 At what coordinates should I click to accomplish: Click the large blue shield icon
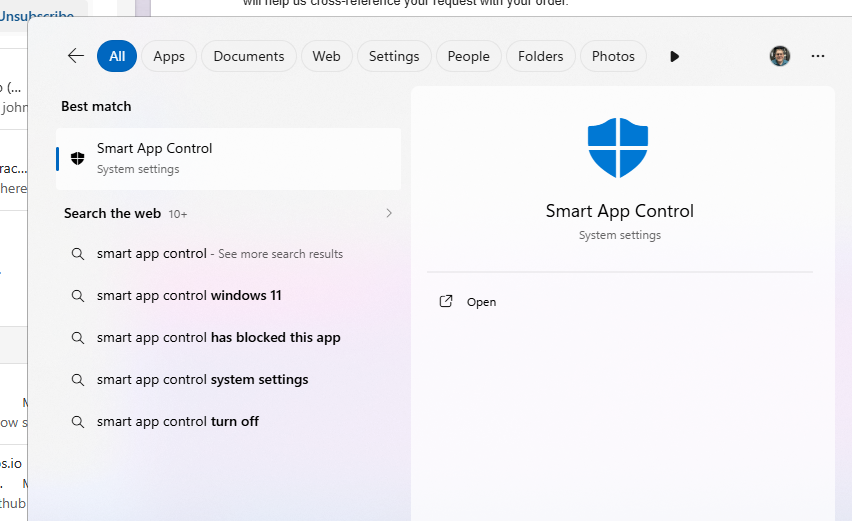pyautogui.click(x=617, y=148)
